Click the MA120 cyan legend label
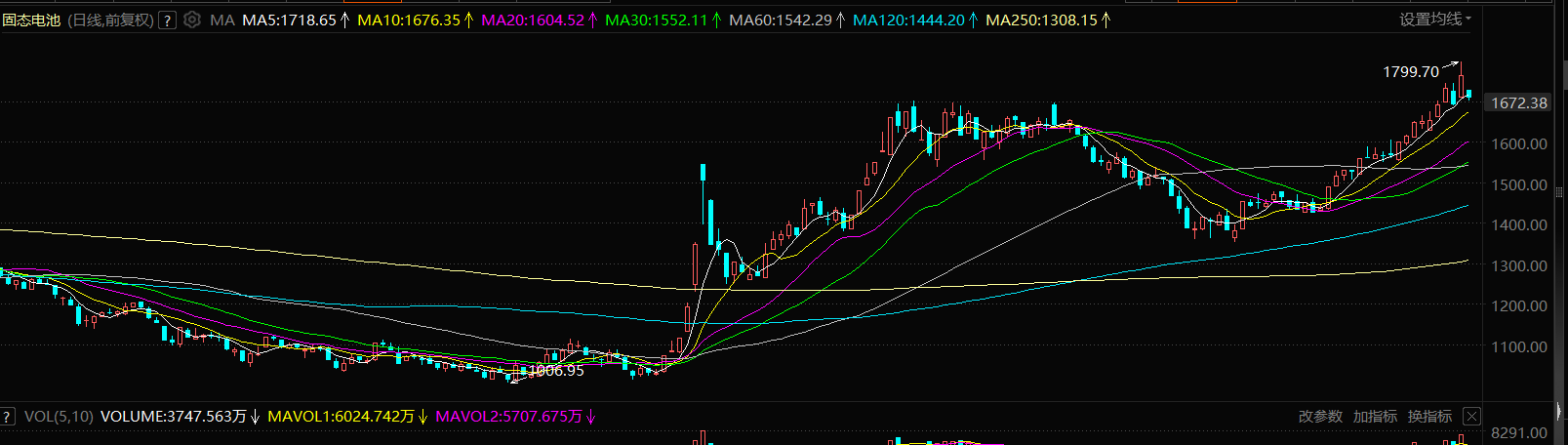The image size is (1568, 445). coord(907,20)
